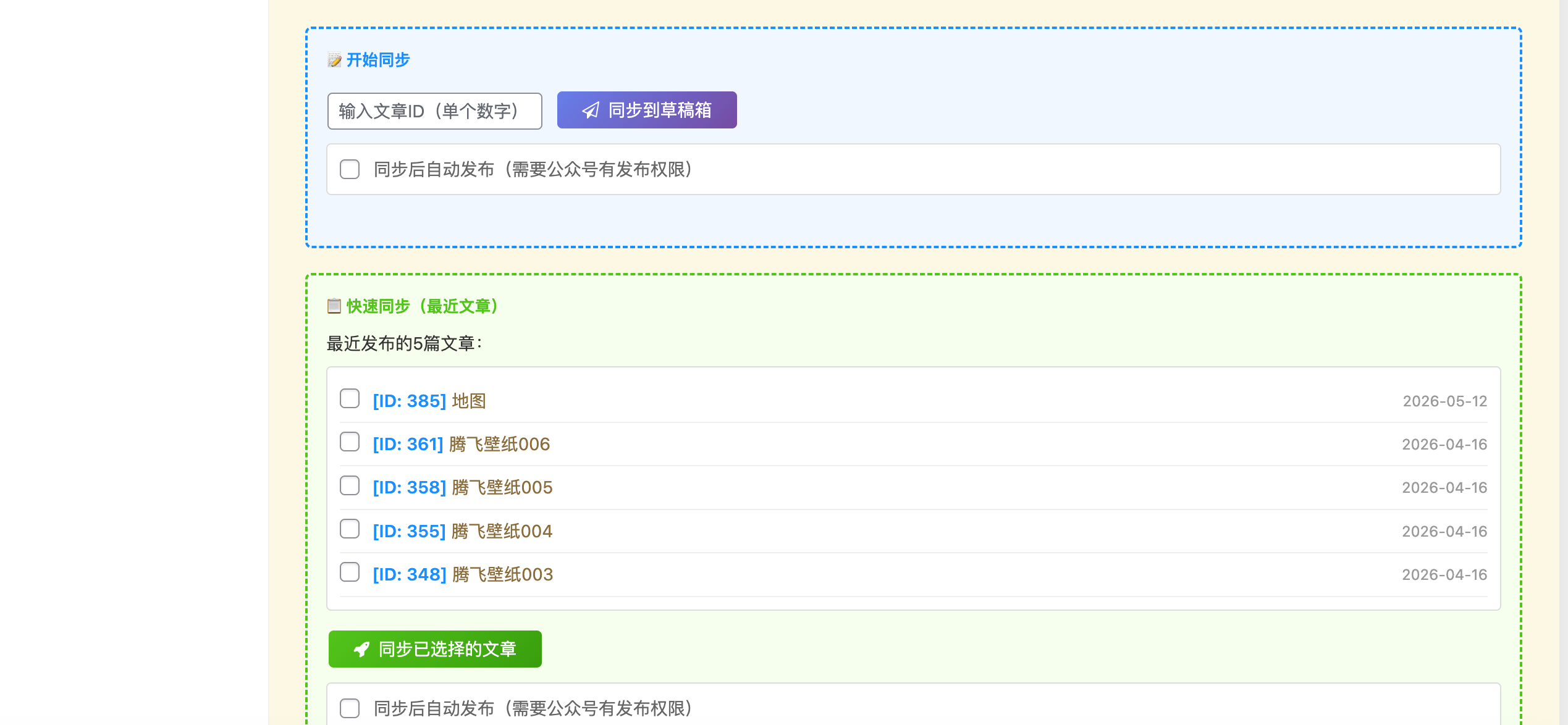
Task: Click the rocket icon on green button
Action: (361, 649)
